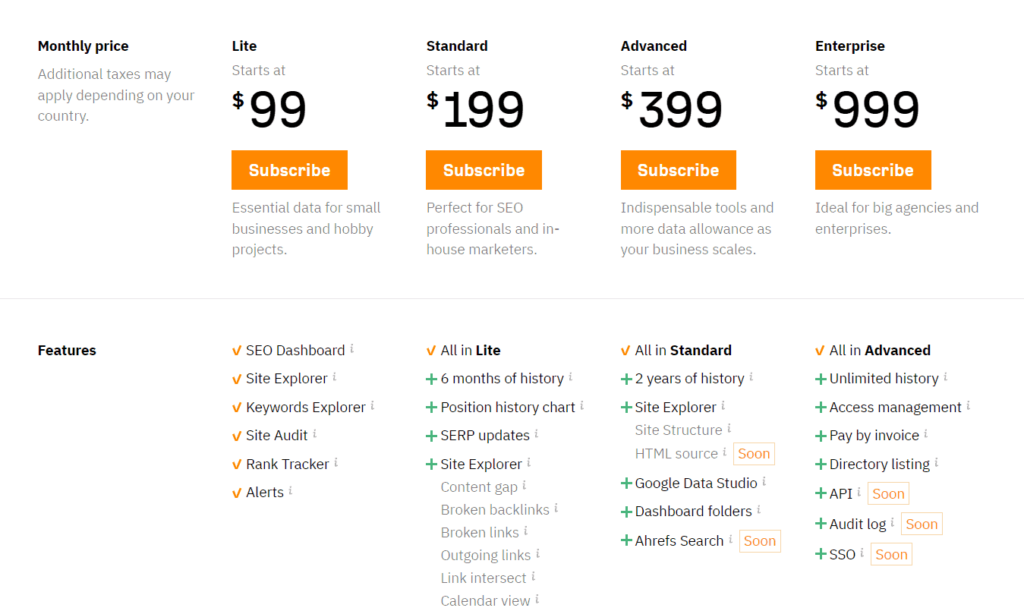Viewport: 1024px width, 611px height.
Task: Click info icon beside Access management
Action: click(968, 406)
